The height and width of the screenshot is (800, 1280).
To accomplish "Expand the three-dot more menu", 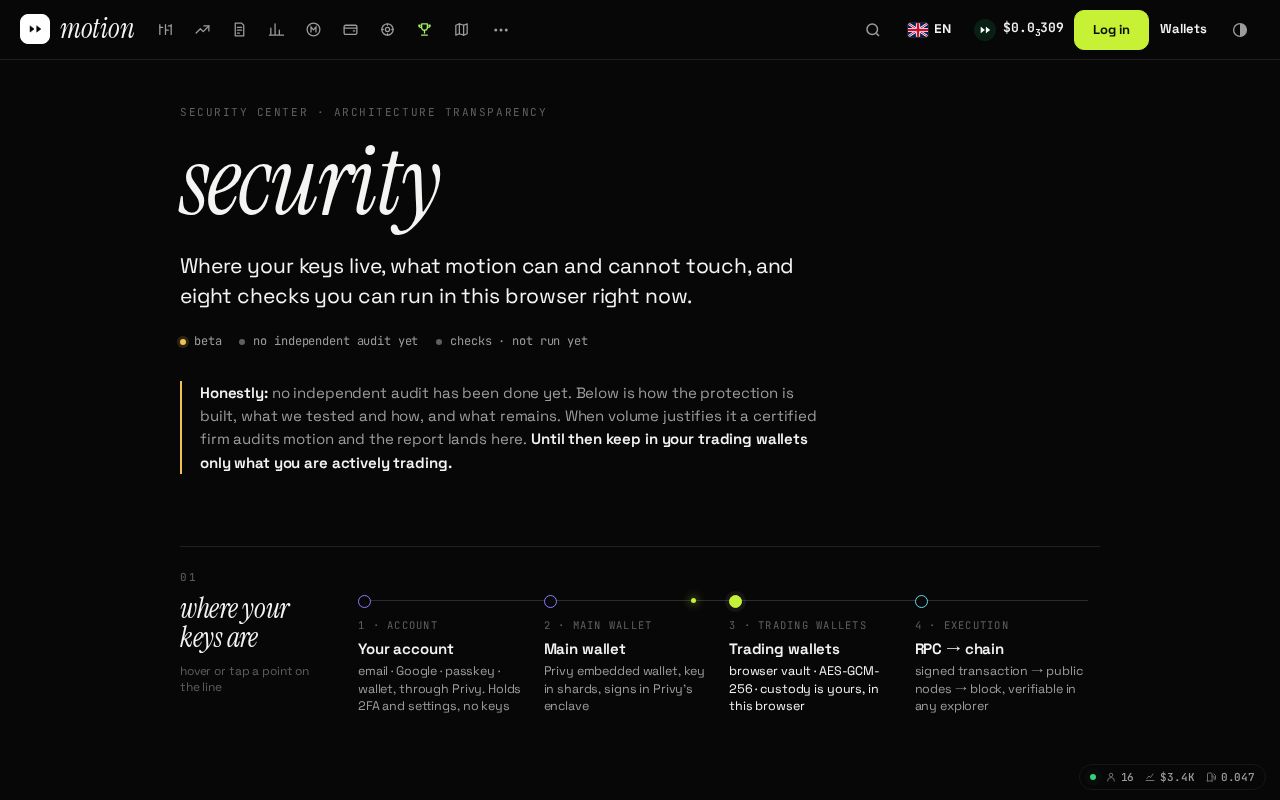I will point(501,30).
